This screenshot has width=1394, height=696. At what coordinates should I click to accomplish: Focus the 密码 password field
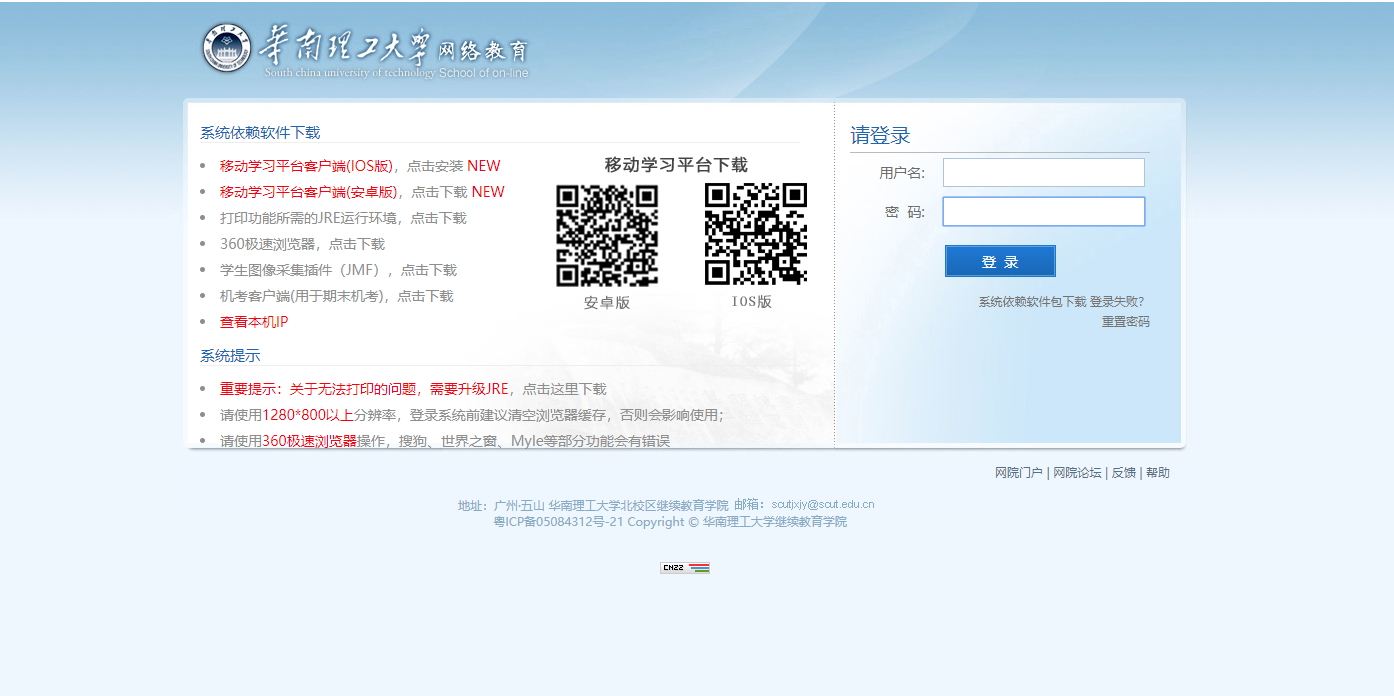(x=1044, y=211)
